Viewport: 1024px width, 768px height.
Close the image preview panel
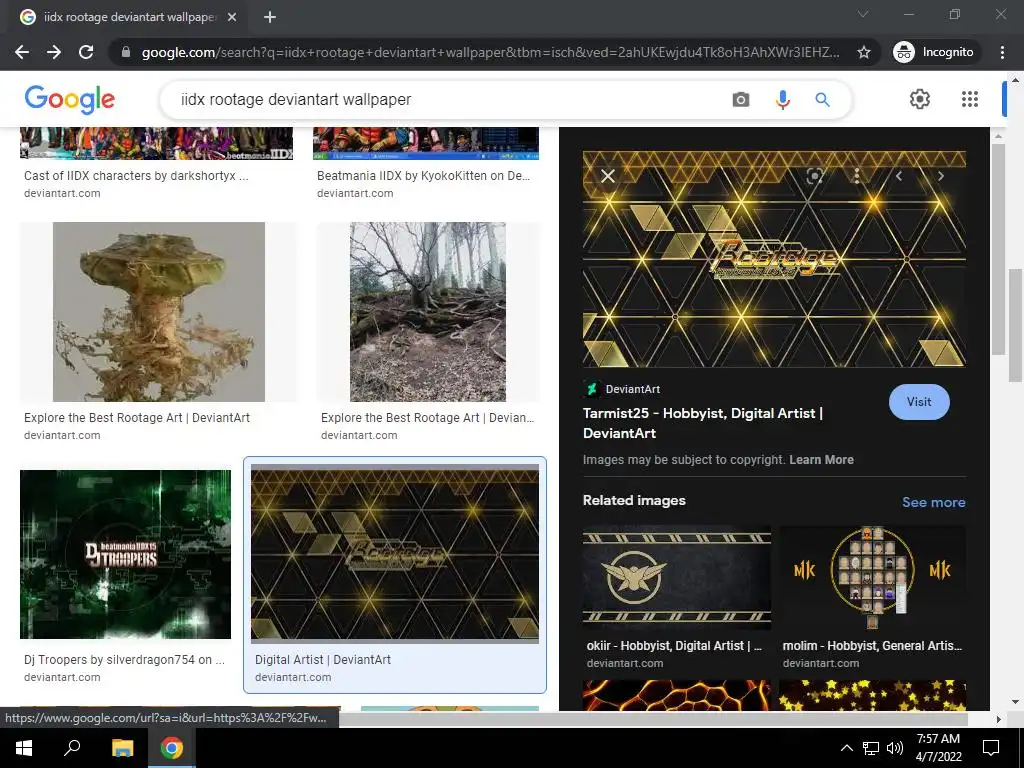(608, 176)
